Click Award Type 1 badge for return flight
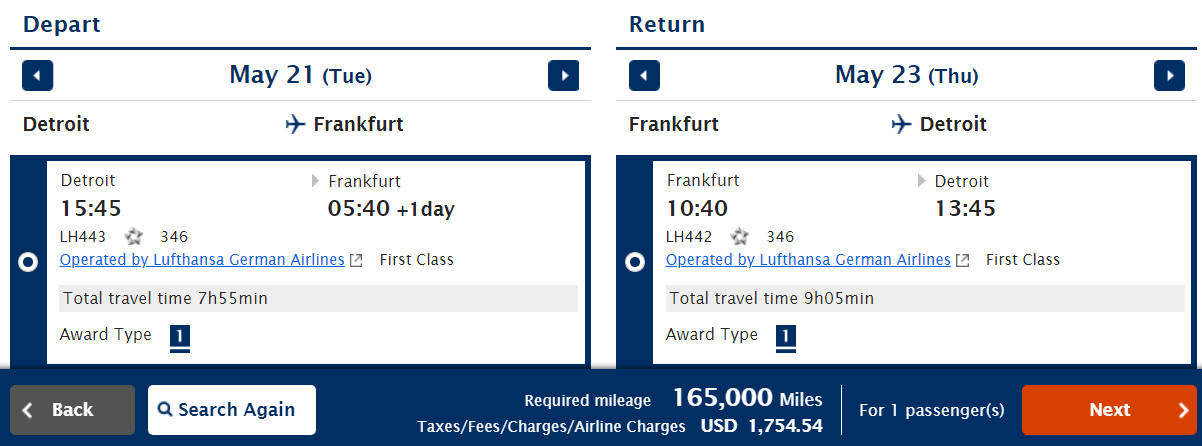 786,337
